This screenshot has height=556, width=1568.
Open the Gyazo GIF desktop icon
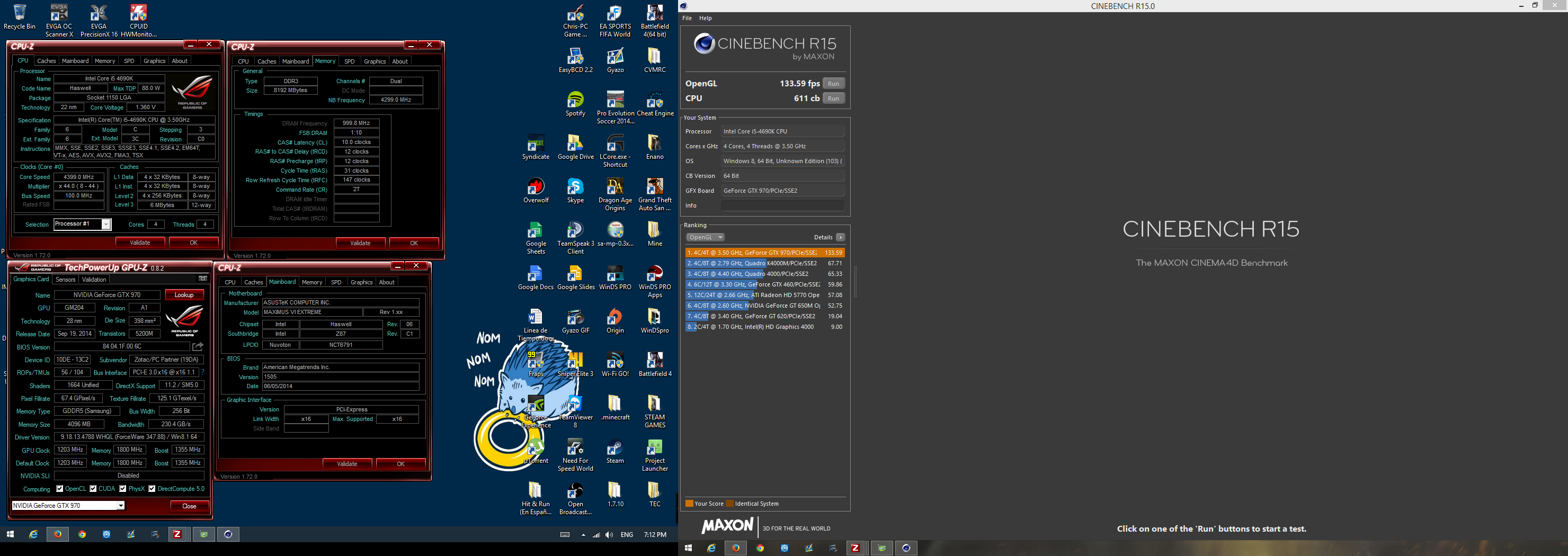(x=575, y=321)
